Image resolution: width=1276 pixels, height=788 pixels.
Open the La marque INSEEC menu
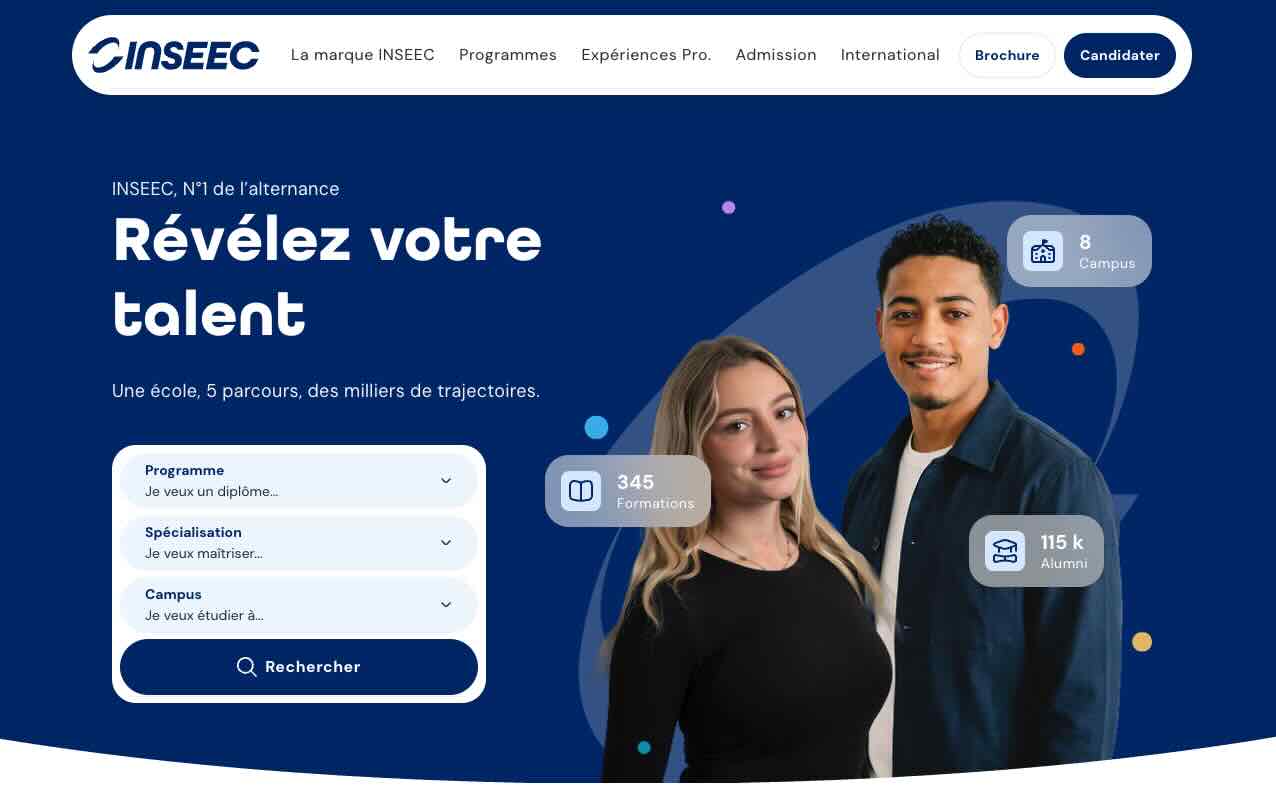pyautogui.click(x=363, y=55)
